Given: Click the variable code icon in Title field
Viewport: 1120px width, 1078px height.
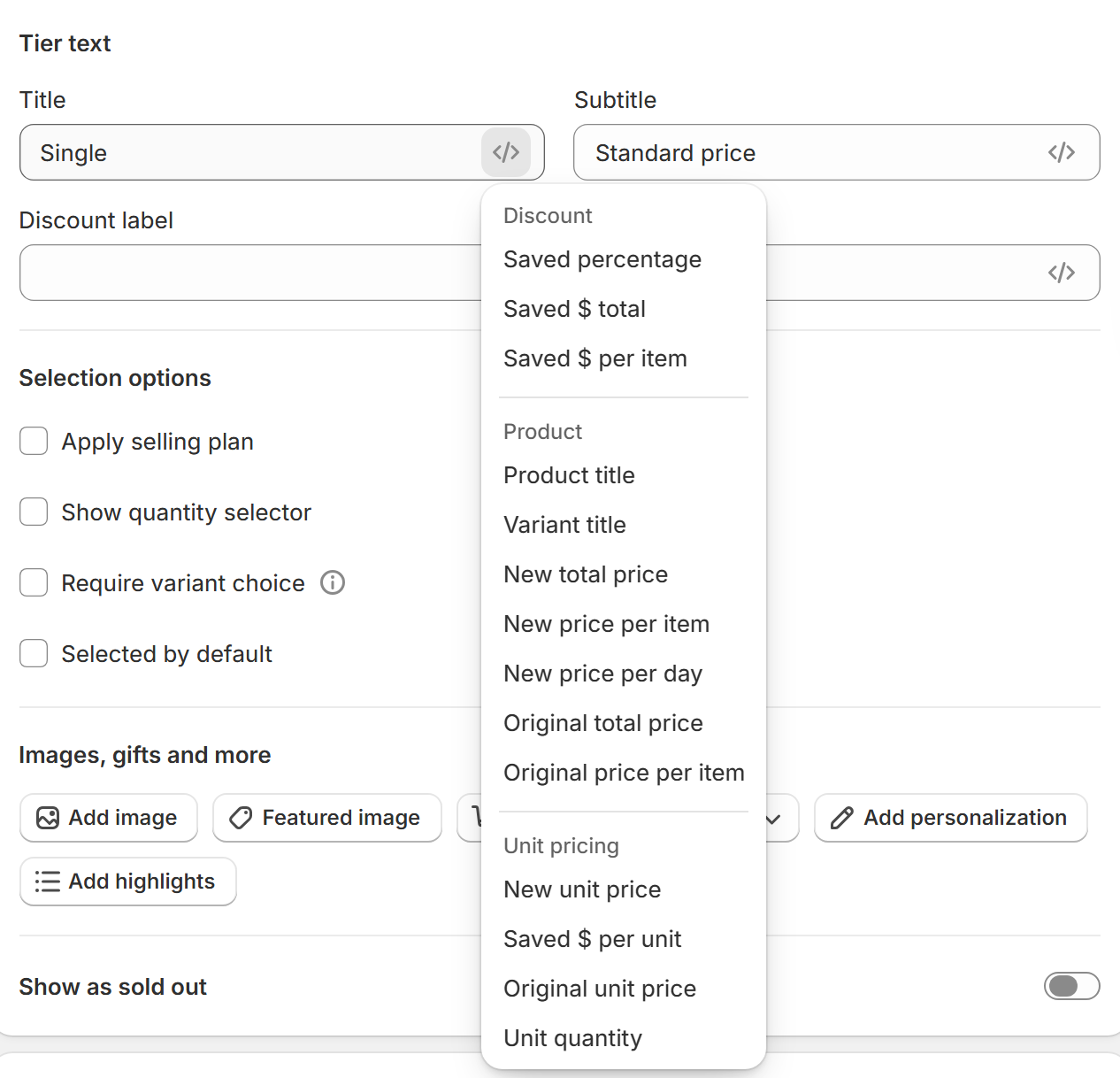Looking at the screenshot, I should tap(506, 152).
